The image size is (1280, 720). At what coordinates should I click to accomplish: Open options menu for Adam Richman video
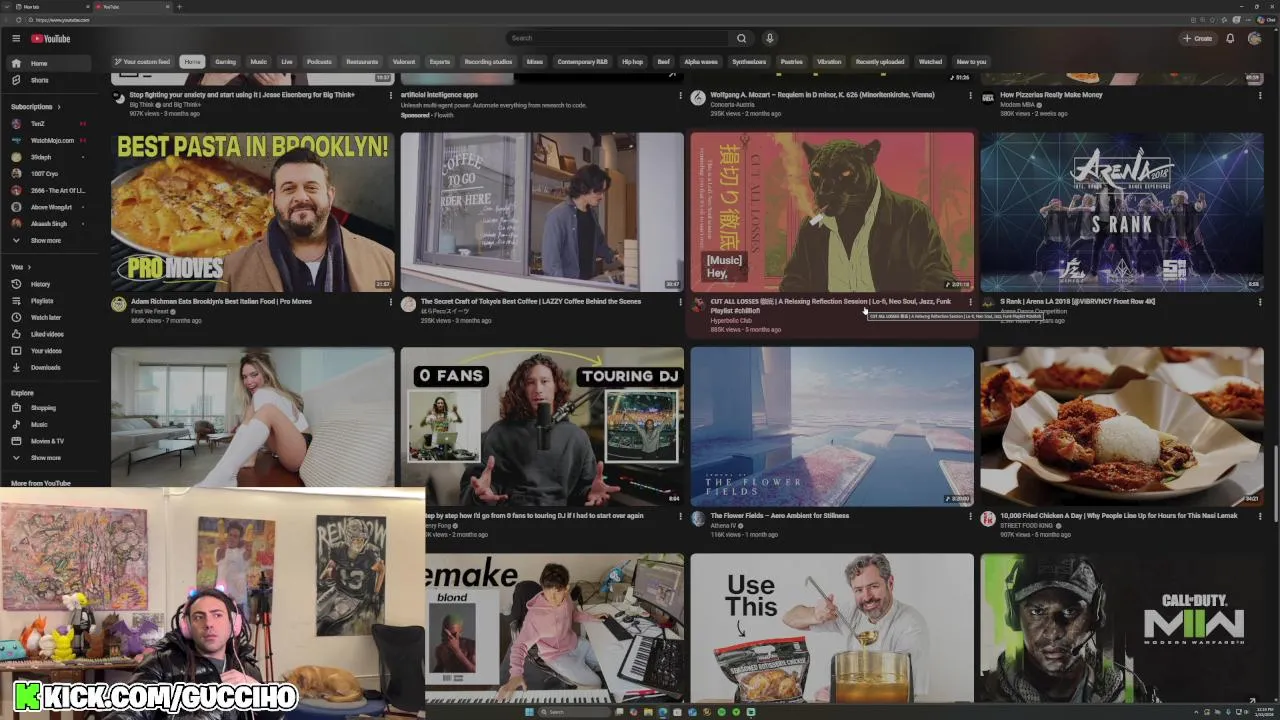pyautogui.click(x=390, y=302)
